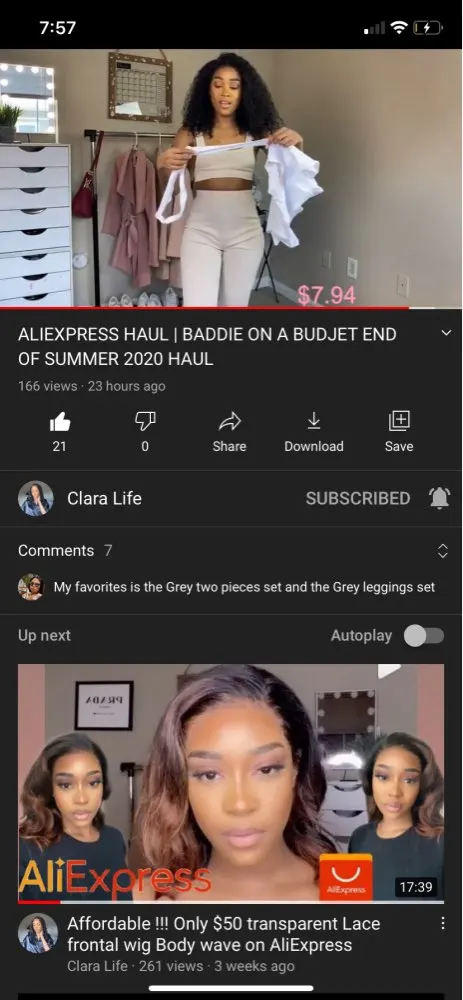Screen dimensions: 463x1000
Task: Open the Grey two pieces set comment
Action: point(244,587)
